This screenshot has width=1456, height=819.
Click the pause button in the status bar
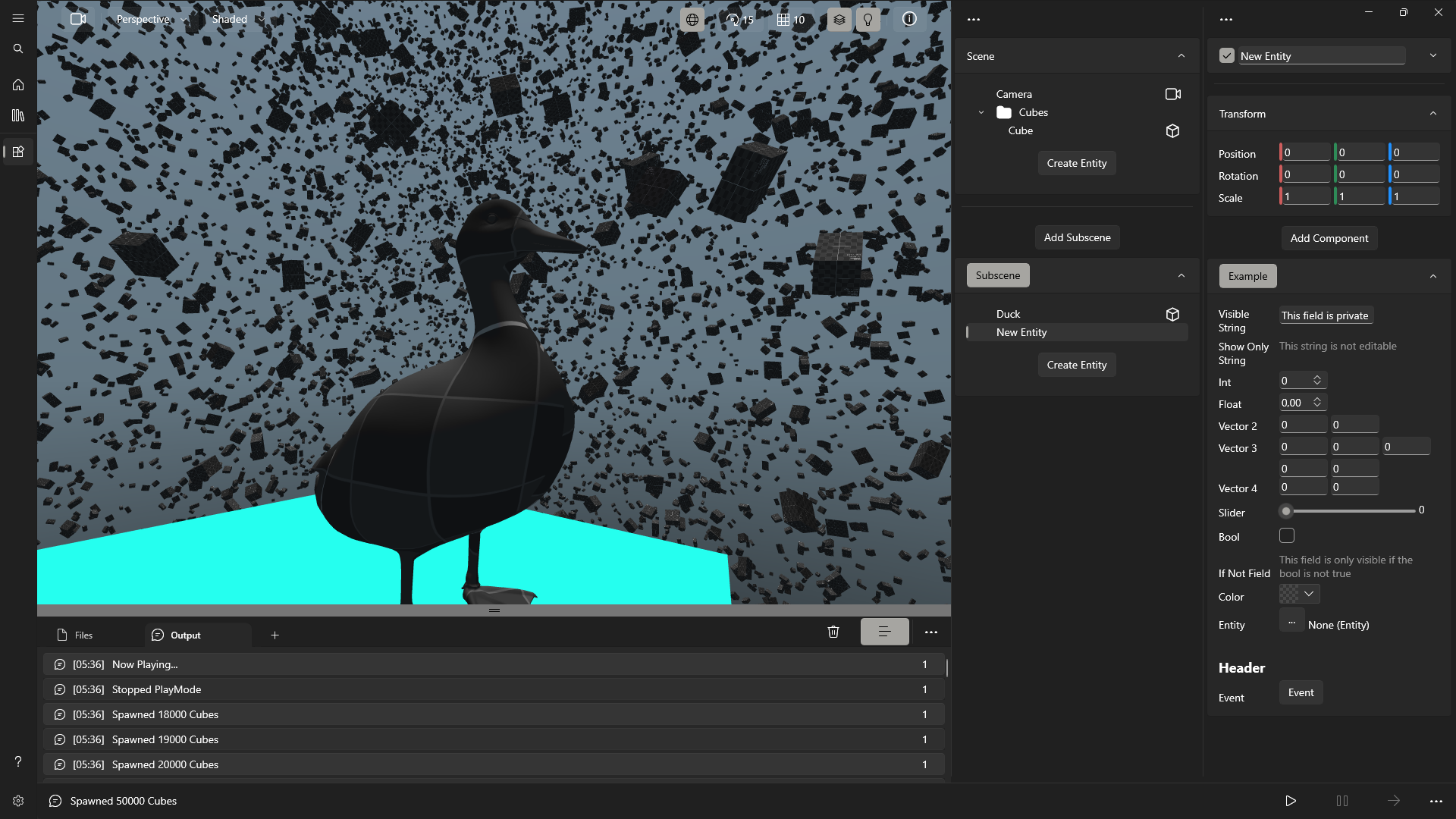1342,801
